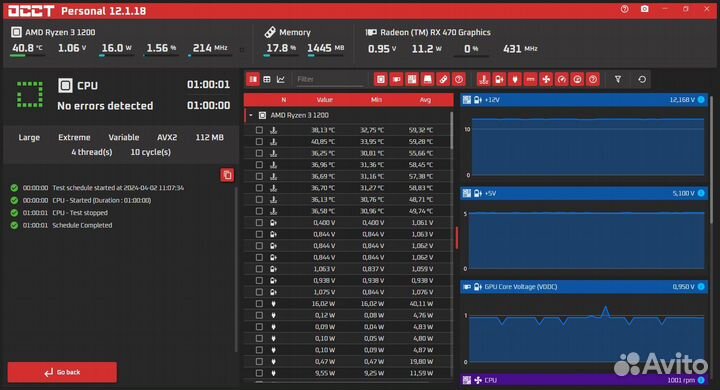Image resolution: width=720 pixels, height=390 pixels.
Task: Click the +5V graph header bar
Action: 584,193
